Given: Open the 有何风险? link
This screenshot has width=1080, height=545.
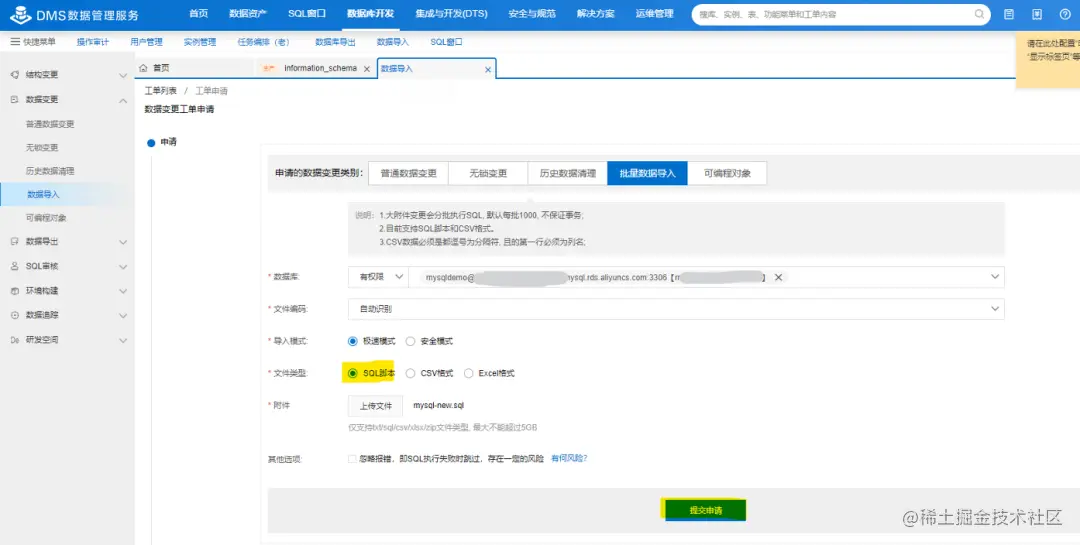Looking at the screenshot, I should click(x=569, y=458).
